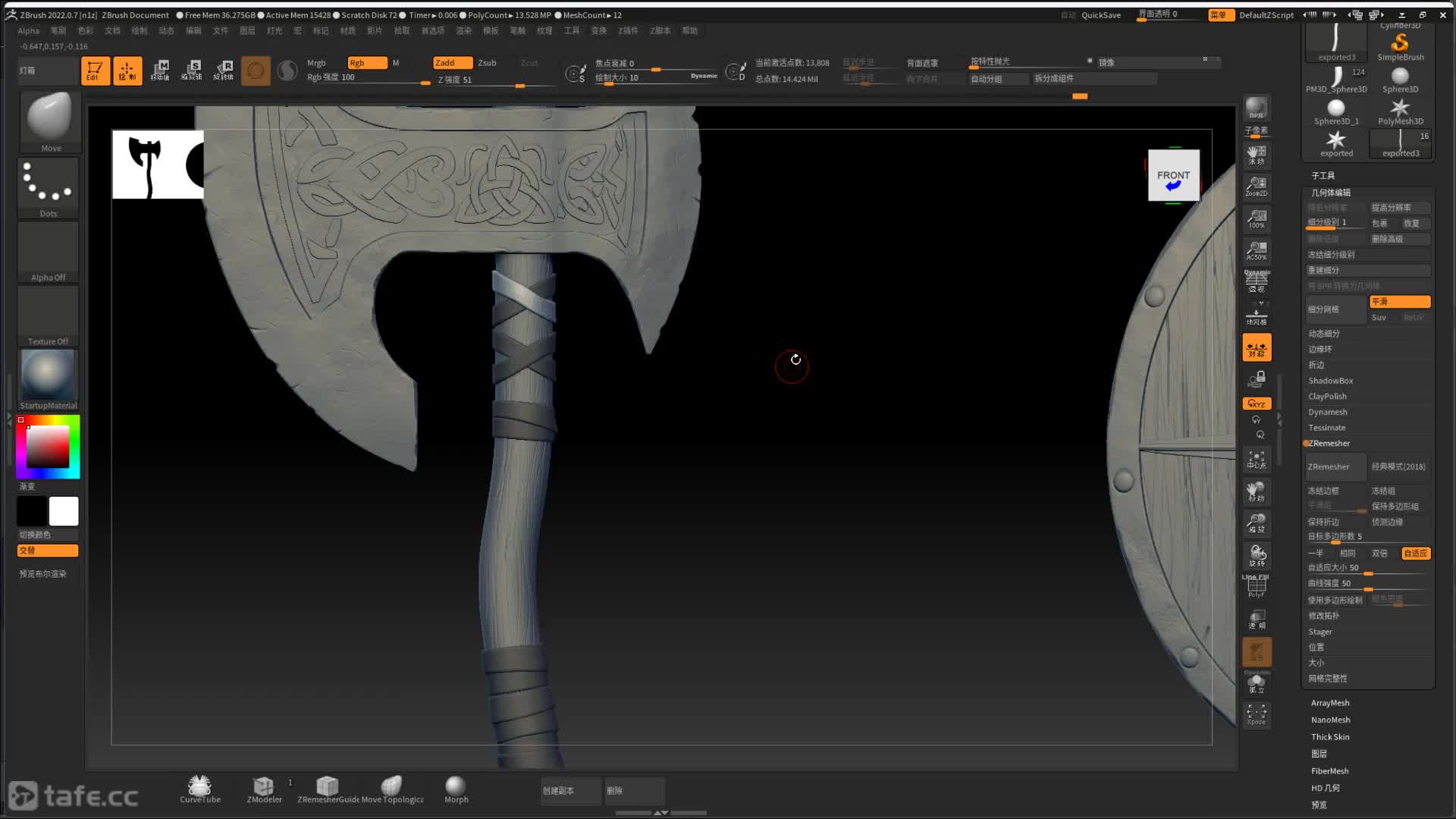Click the orange sphere gizmo icon

click(256, 71)
